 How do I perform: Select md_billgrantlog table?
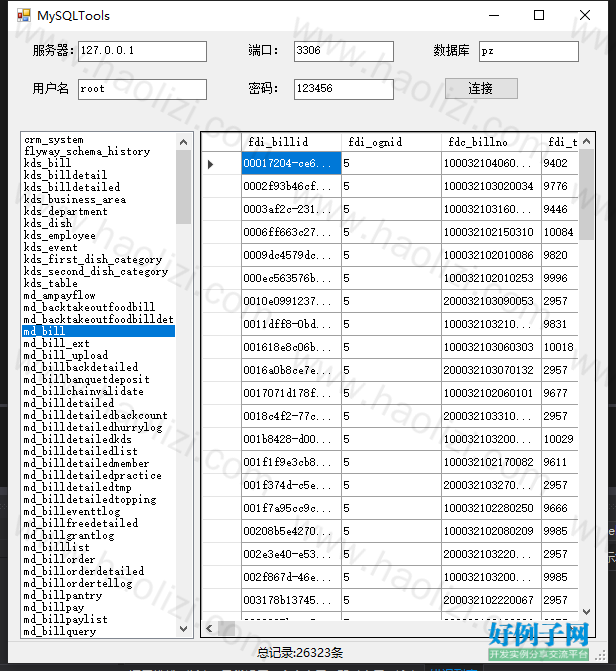[98, 535]
